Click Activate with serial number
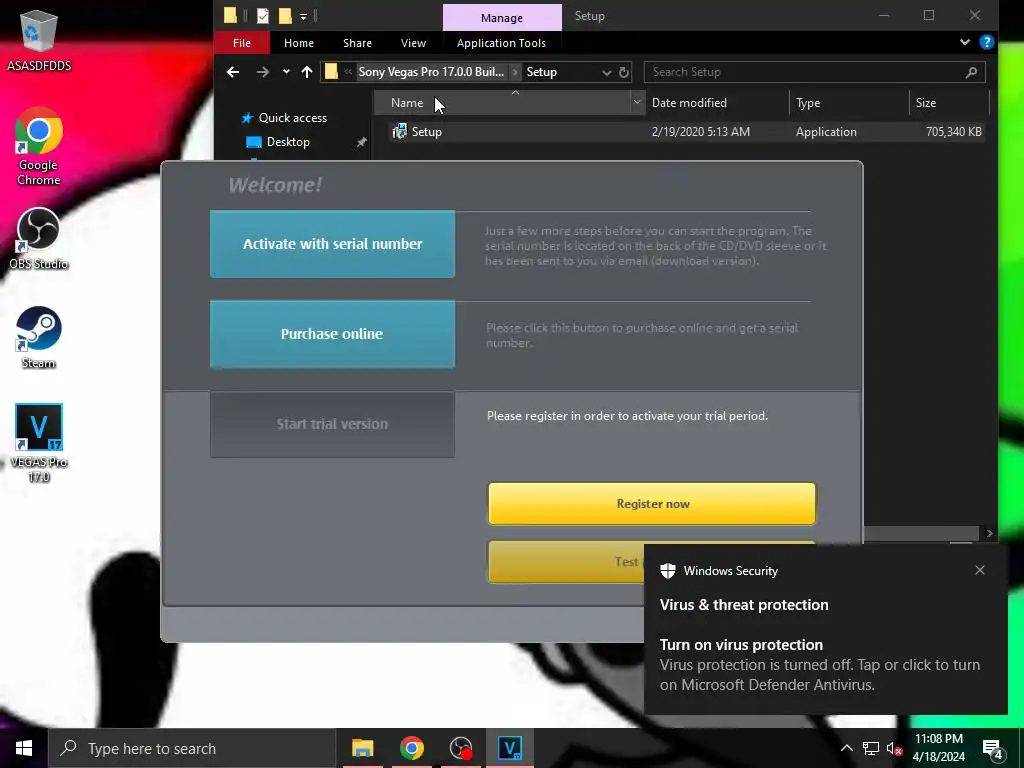The height and width of the screenshot is (768, 1024). 332,244
